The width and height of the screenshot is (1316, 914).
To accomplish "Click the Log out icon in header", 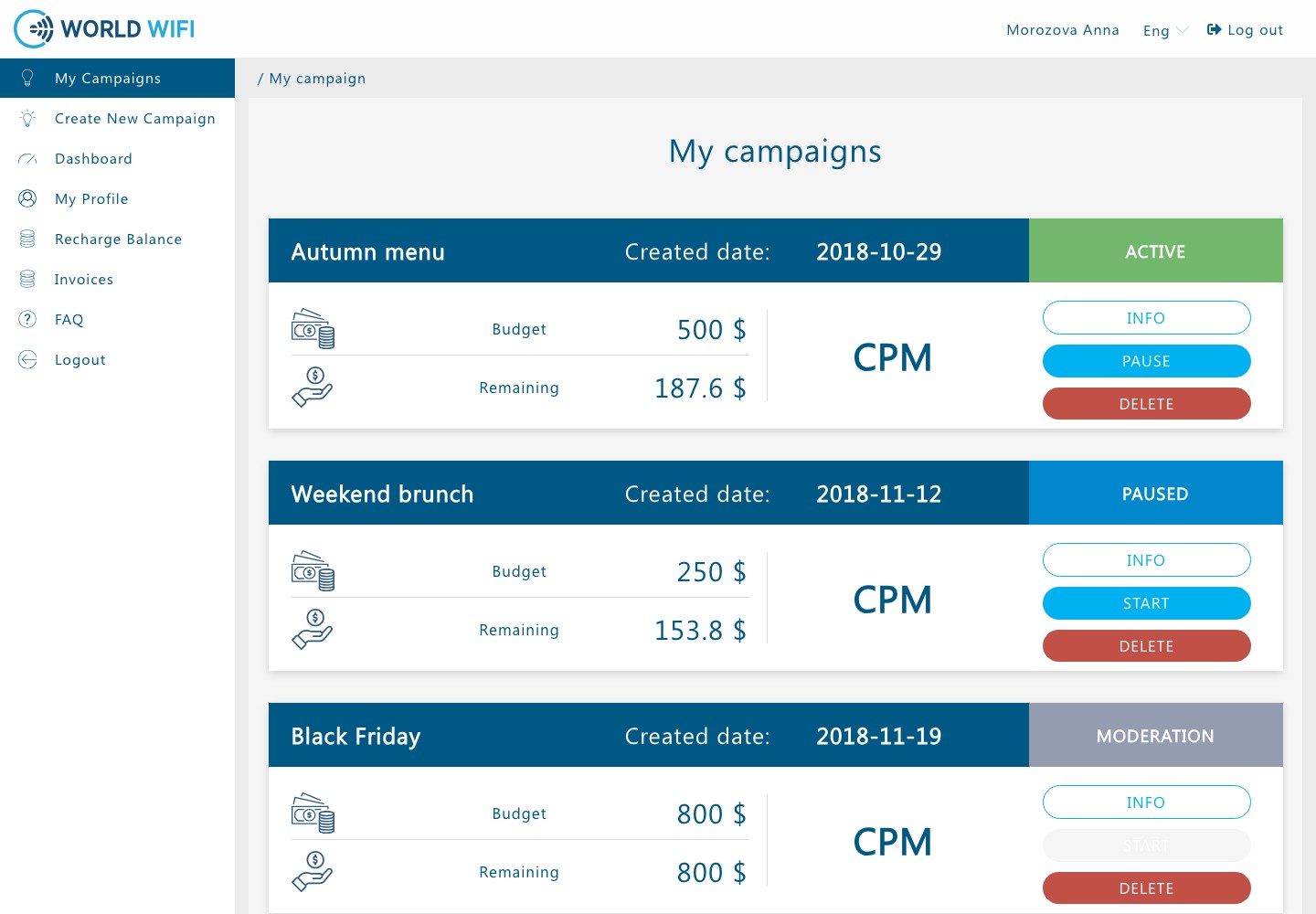I will [x=1214, y=30].
